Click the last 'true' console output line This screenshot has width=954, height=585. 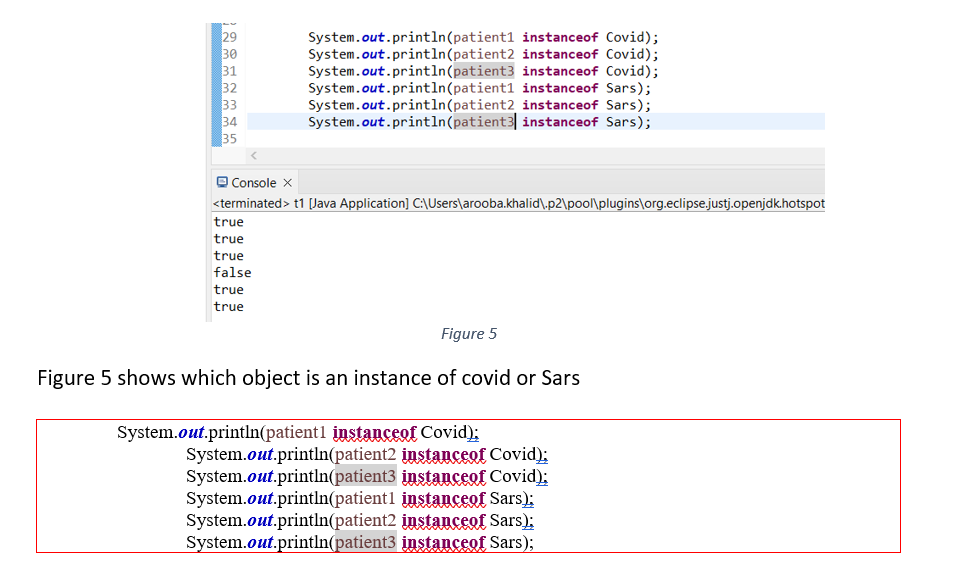[x=229, y=307]
